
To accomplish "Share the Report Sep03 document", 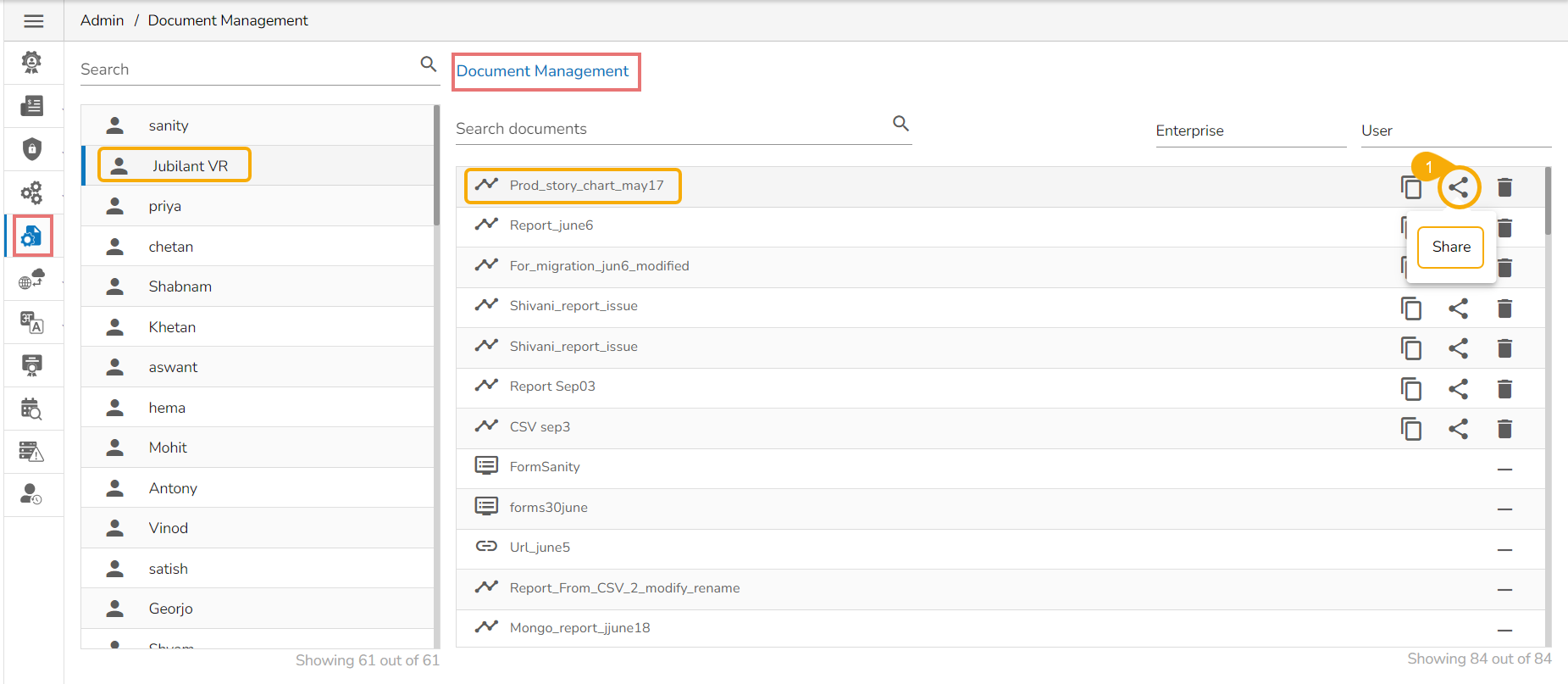I will pyautogui.click(x=1458, y=389).
